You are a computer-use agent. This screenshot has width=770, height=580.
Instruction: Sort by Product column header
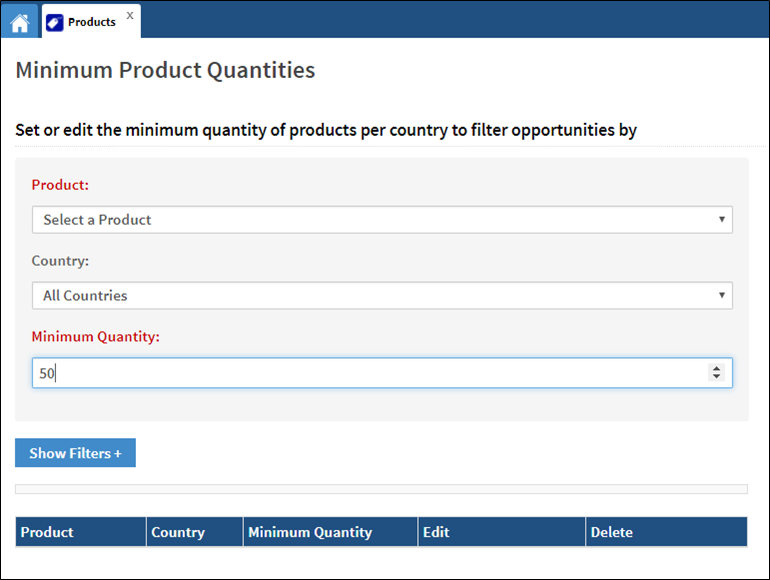(81, 532)
